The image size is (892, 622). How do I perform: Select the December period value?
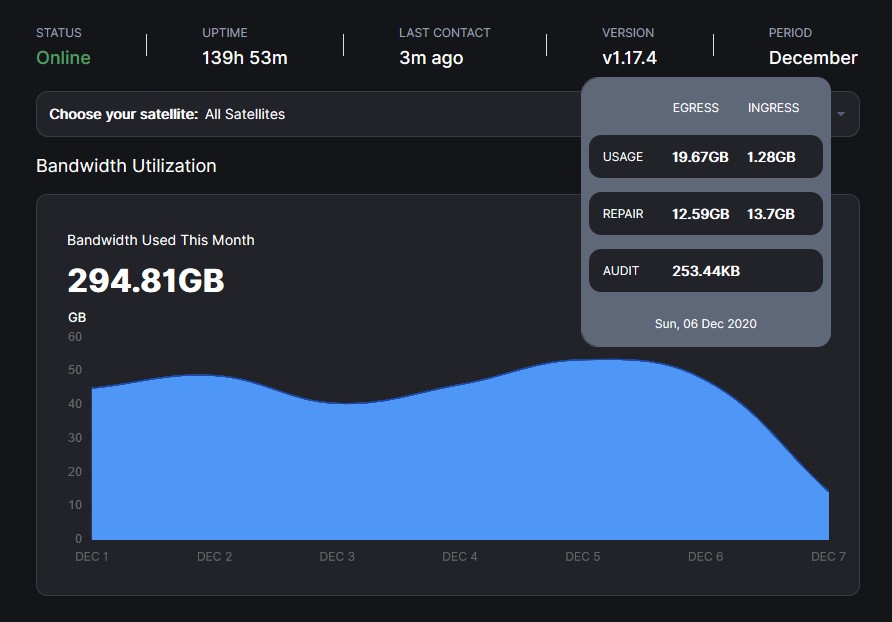812,58
